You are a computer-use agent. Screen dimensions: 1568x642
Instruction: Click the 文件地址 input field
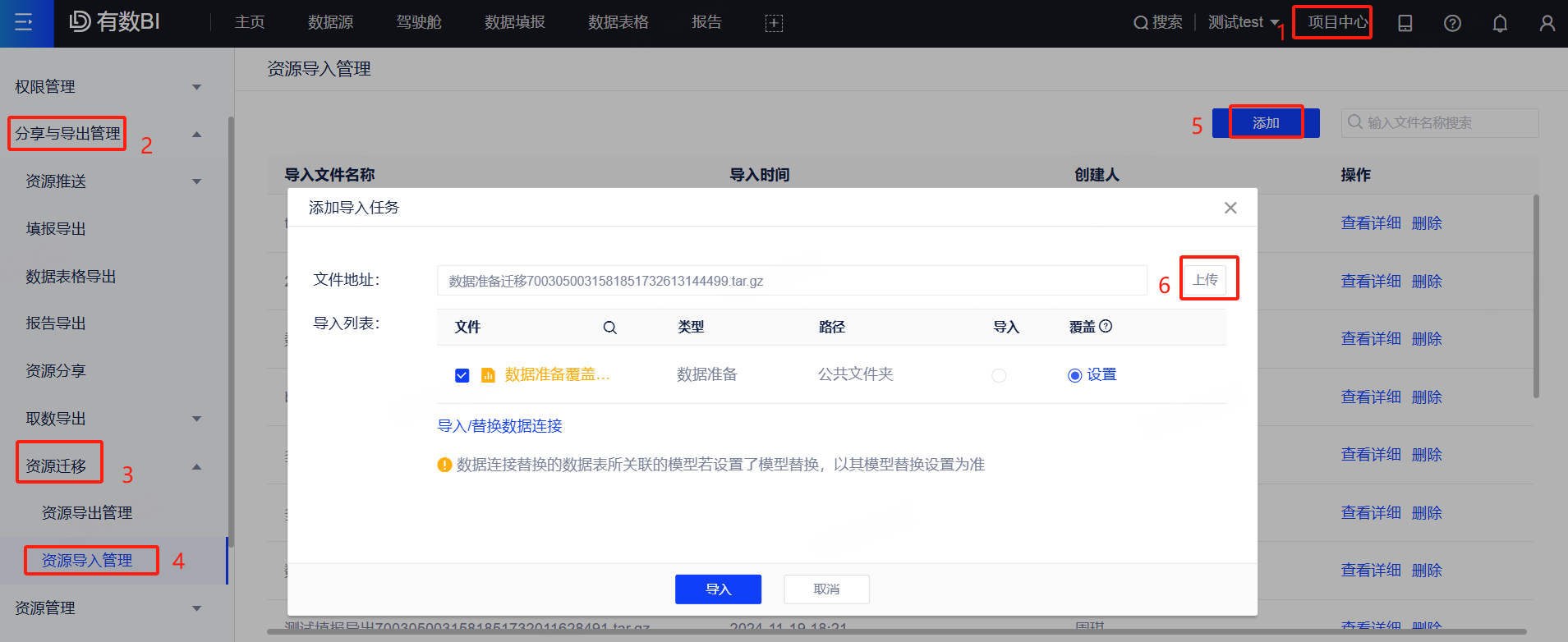coord(791,281)
